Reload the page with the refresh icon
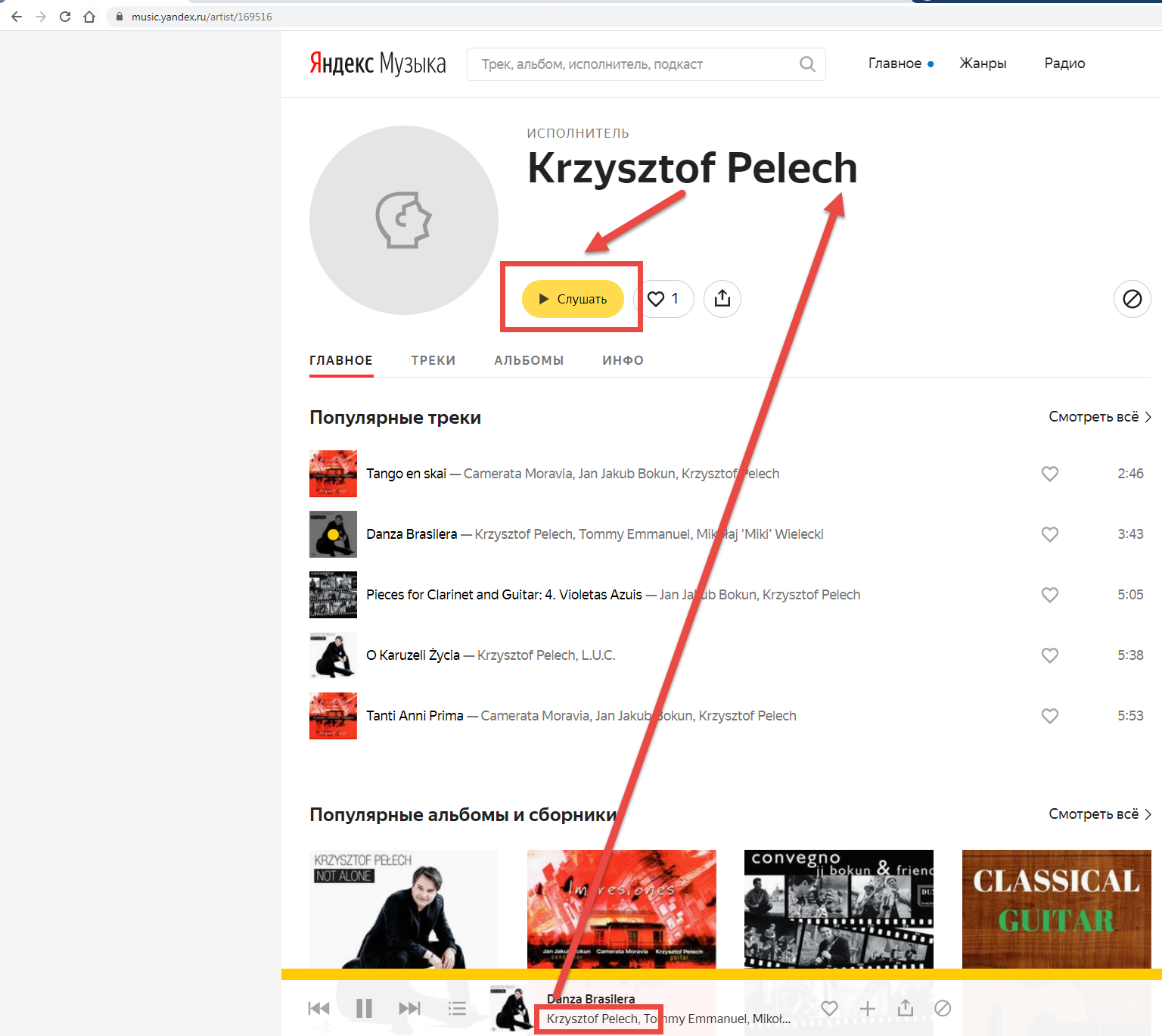Image resolution: width=1162 pixels, height=1036 pixels. click(x=65, y=17)
